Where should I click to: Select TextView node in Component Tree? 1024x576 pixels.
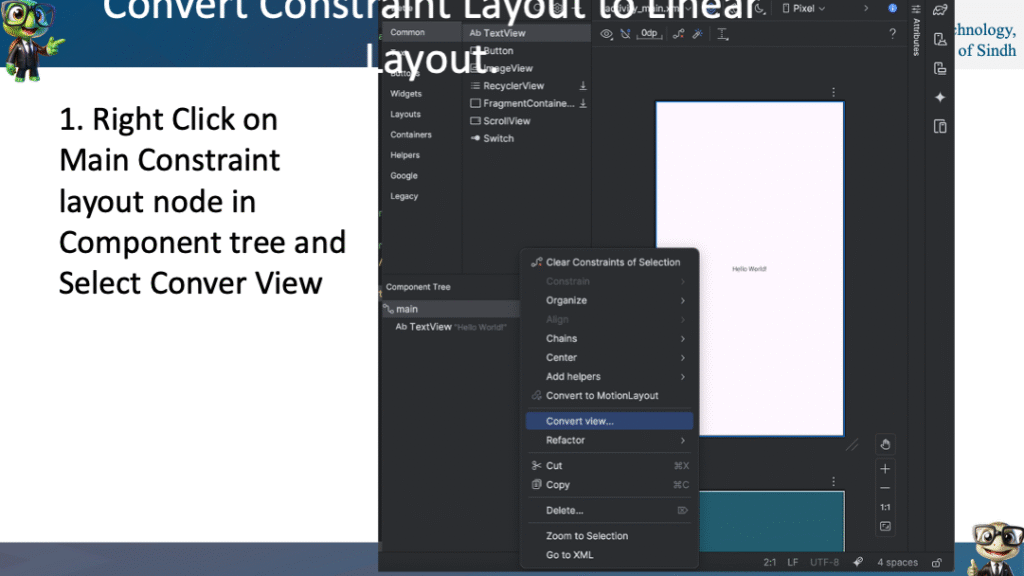(430, 327)
